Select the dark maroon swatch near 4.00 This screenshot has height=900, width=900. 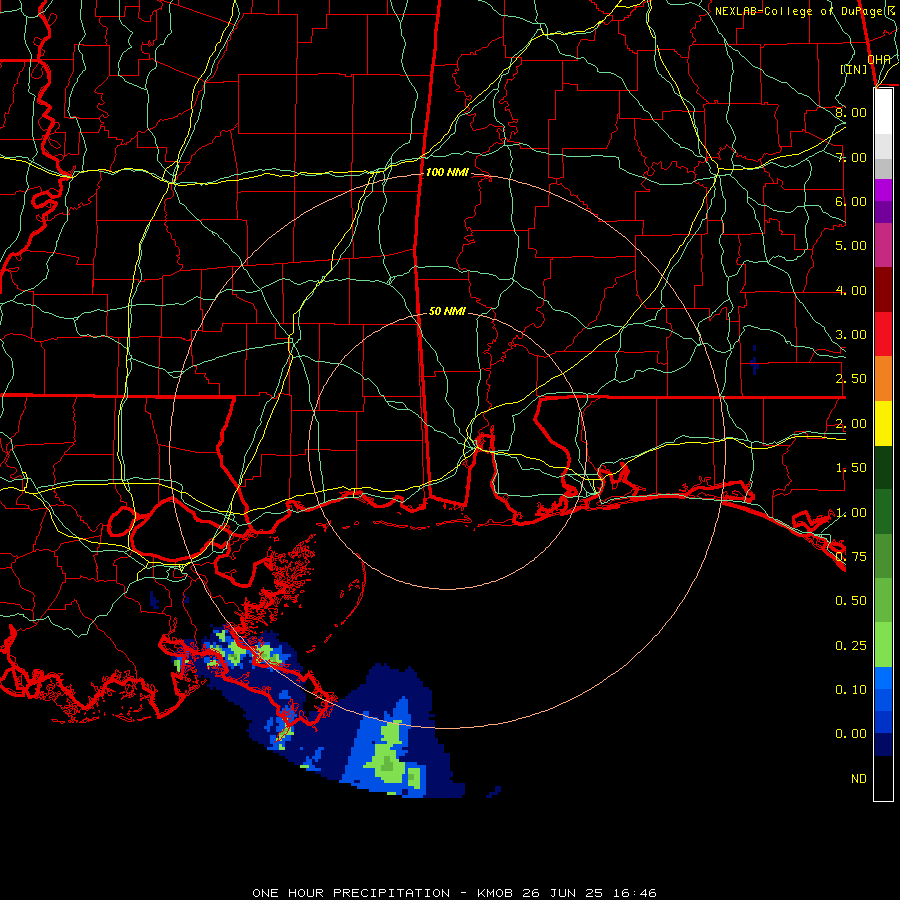point(883,290)
